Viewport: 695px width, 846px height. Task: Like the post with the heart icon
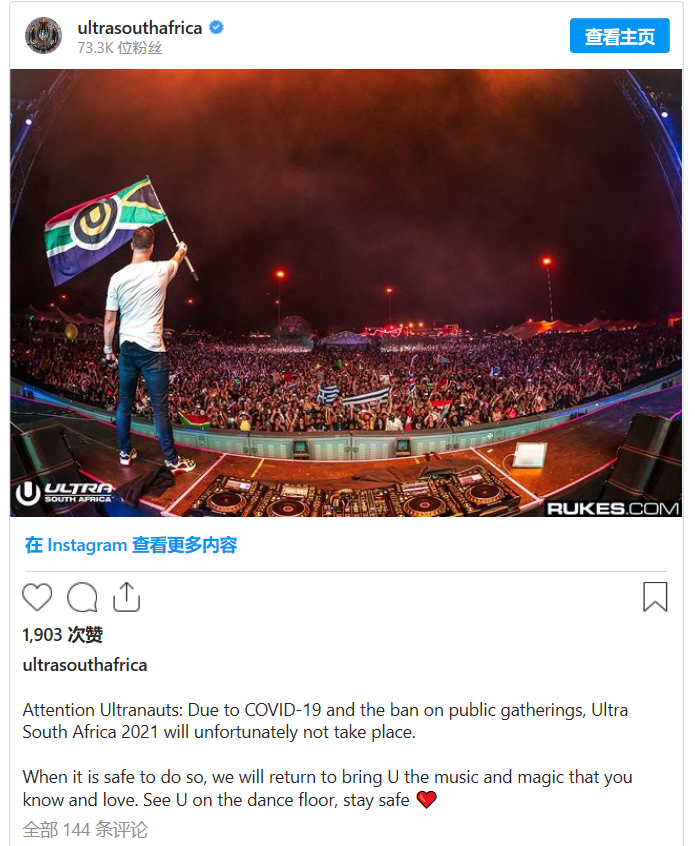(x=37, y=597)
